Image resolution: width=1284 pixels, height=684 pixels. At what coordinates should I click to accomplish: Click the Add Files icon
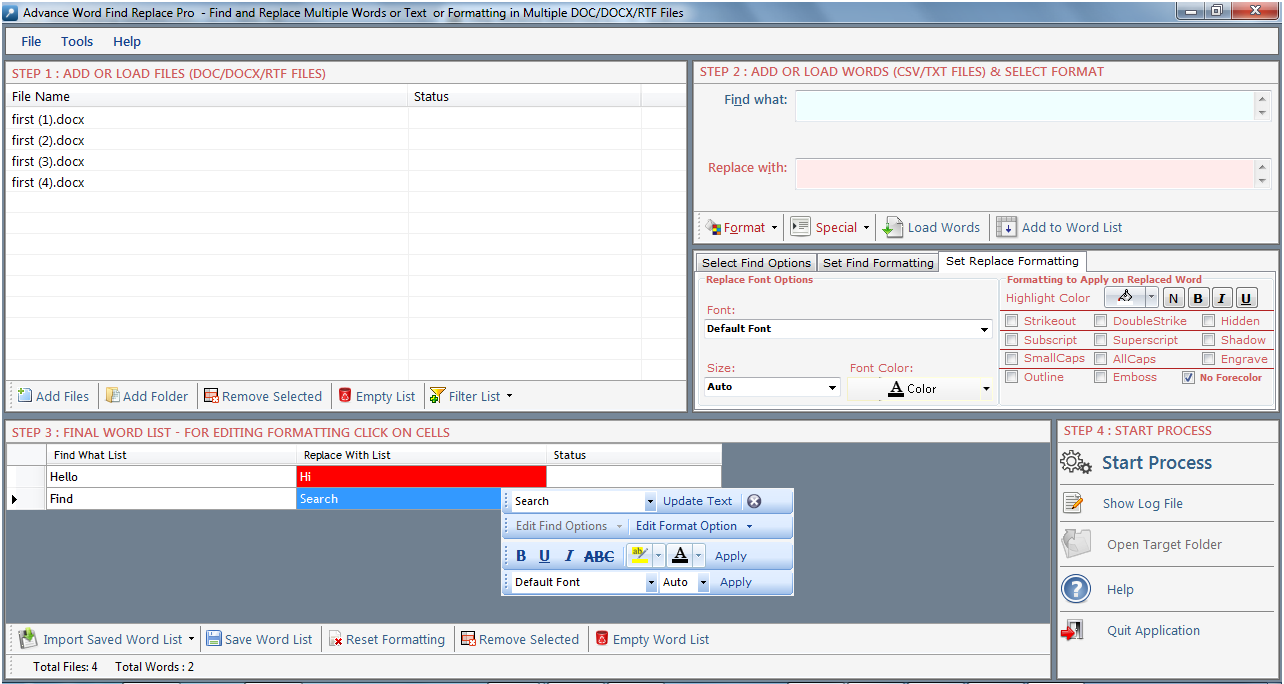(x=25, y=396)
